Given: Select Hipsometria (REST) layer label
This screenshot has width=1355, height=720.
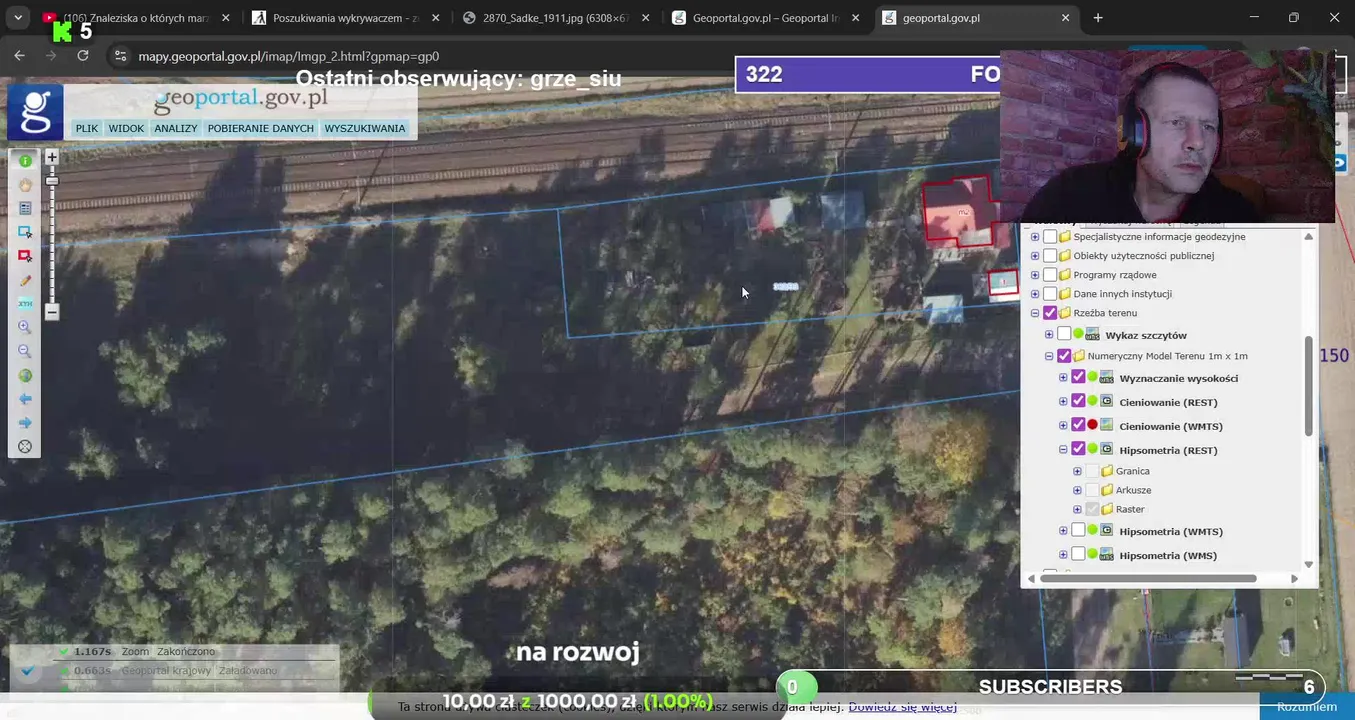Looking at the screenshot, I should (x=1168, y=450).
